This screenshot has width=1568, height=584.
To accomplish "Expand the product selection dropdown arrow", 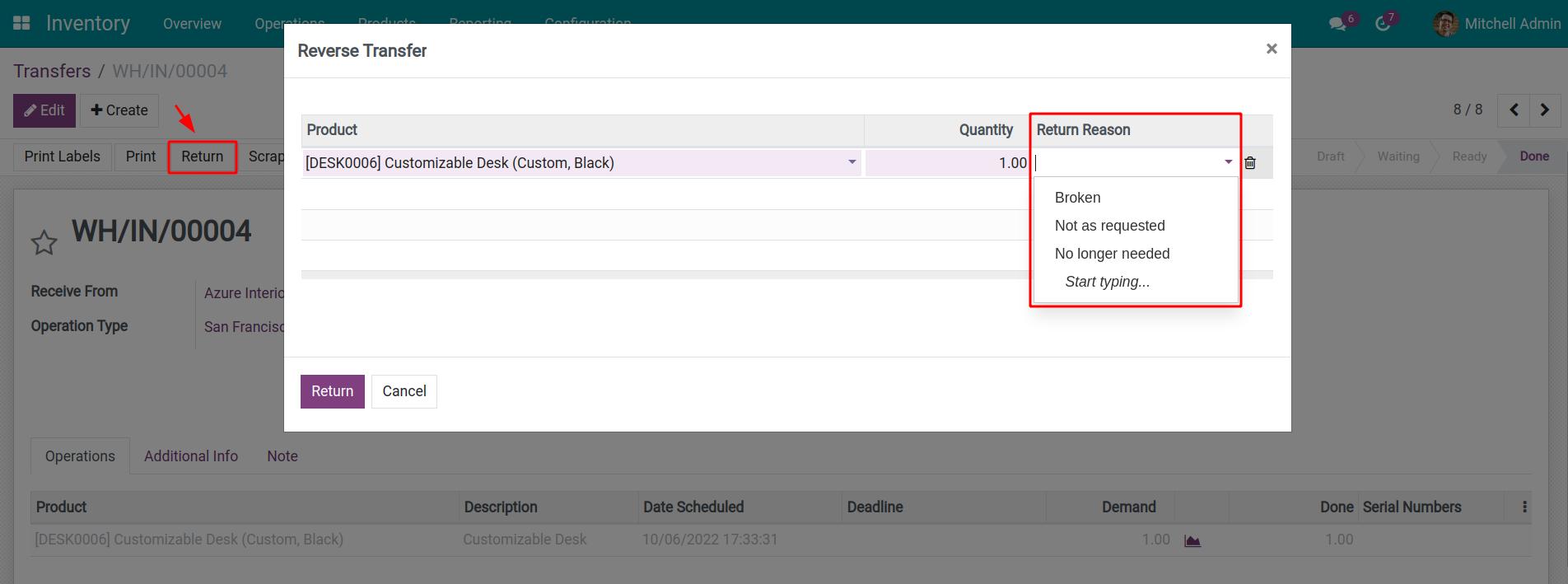I will pos(852,162).
